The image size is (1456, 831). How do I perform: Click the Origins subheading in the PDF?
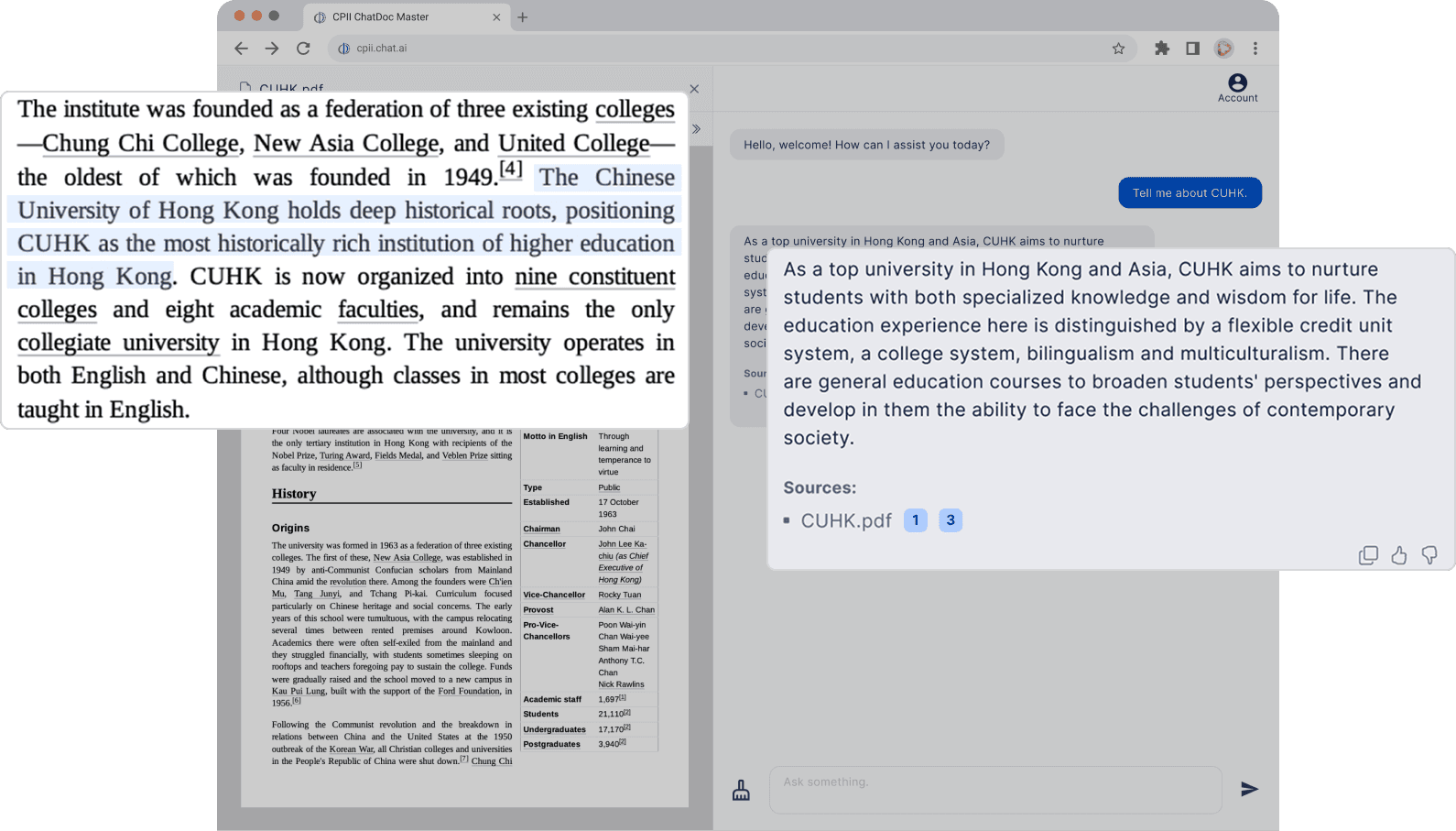click(290, 528)
